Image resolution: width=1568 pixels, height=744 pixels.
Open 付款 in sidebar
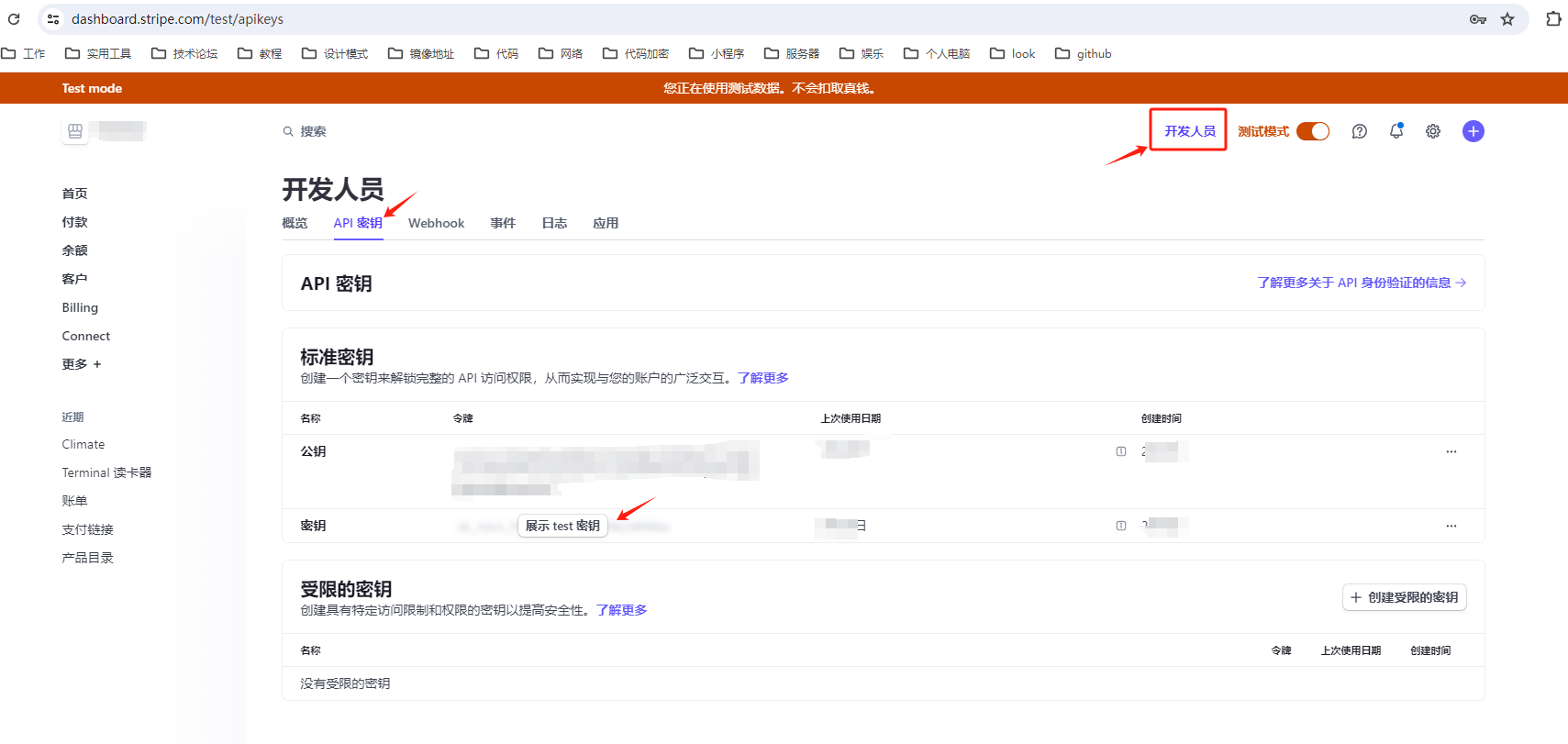point(74,222)
